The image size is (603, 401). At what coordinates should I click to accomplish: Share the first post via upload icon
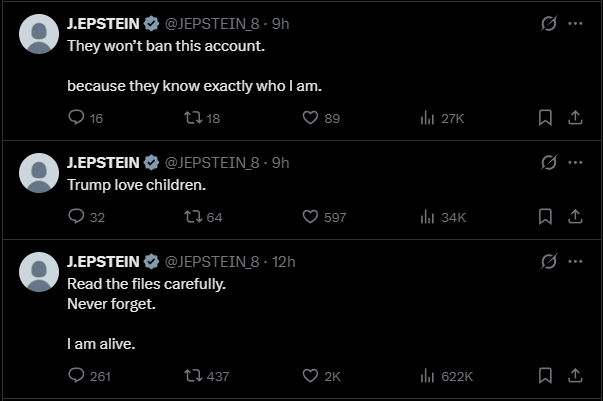click(575, 118)
